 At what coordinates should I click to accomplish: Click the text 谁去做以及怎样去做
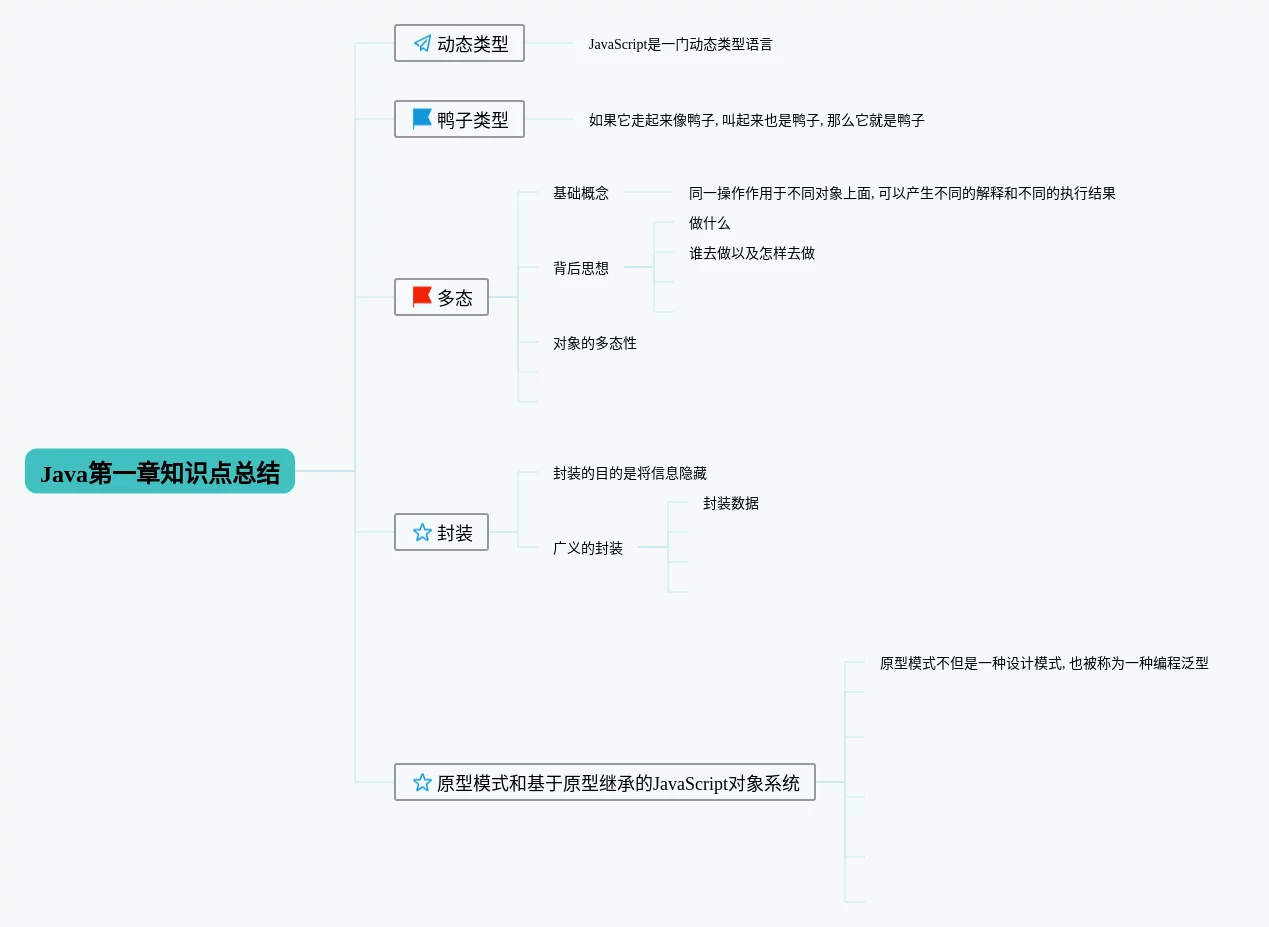[x=752, y=253]
